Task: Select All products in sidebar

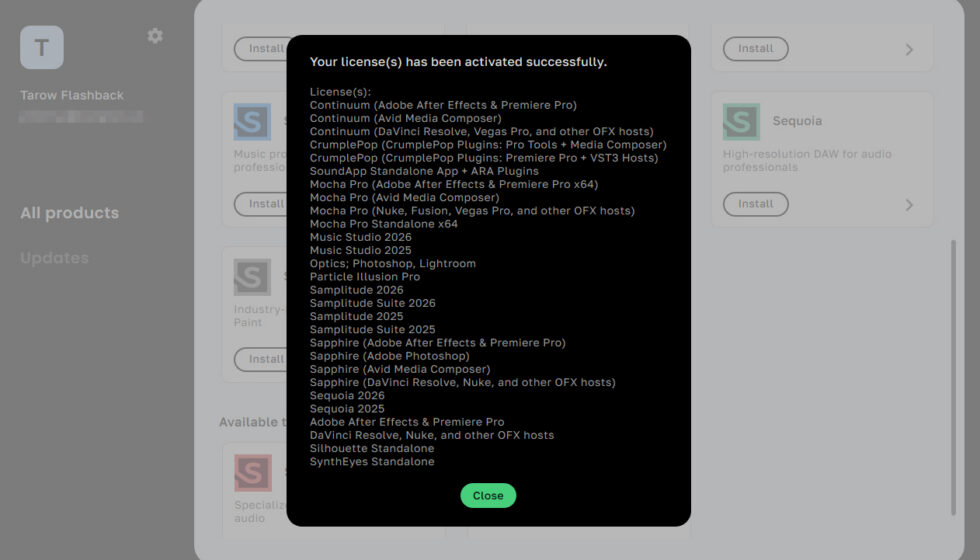Action: pos(69,213)
